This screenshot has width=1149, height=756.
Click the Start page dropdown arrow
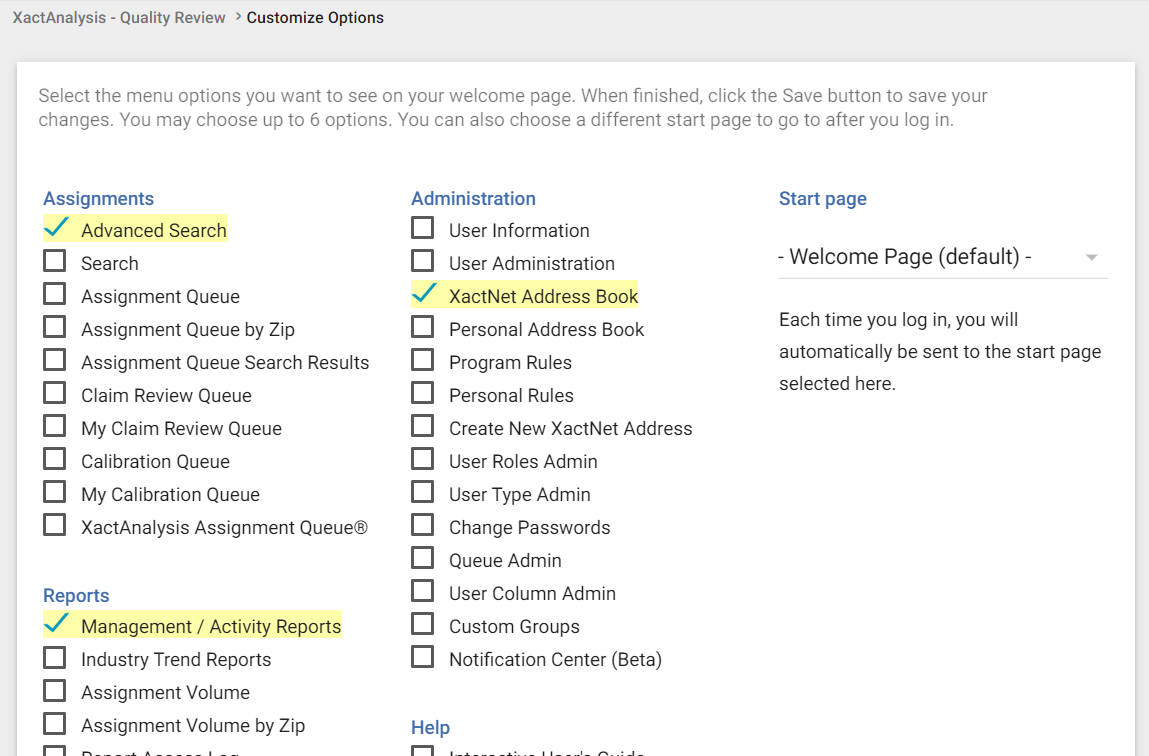coord(1092,258)
